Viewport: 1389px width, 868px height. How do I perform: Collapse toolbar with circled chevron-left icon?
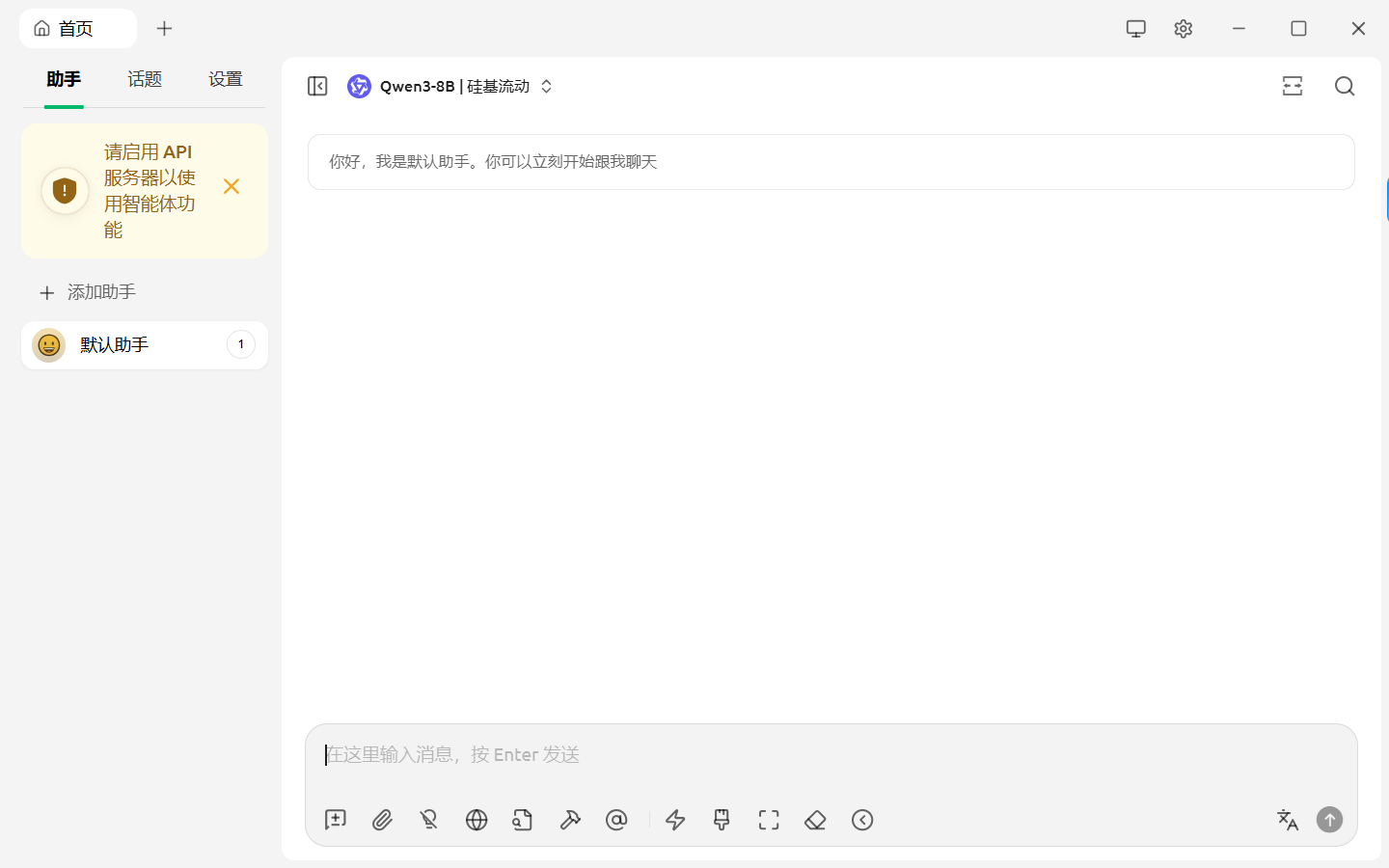click(x=862, y=820)
